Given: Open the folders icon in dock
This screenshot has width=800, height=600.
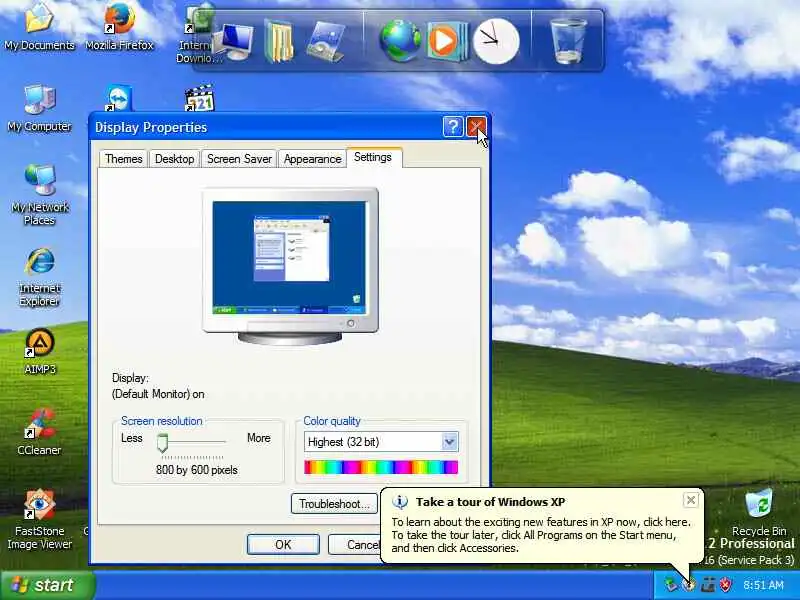Looking at the screenshot, I should tap(279, 42).
